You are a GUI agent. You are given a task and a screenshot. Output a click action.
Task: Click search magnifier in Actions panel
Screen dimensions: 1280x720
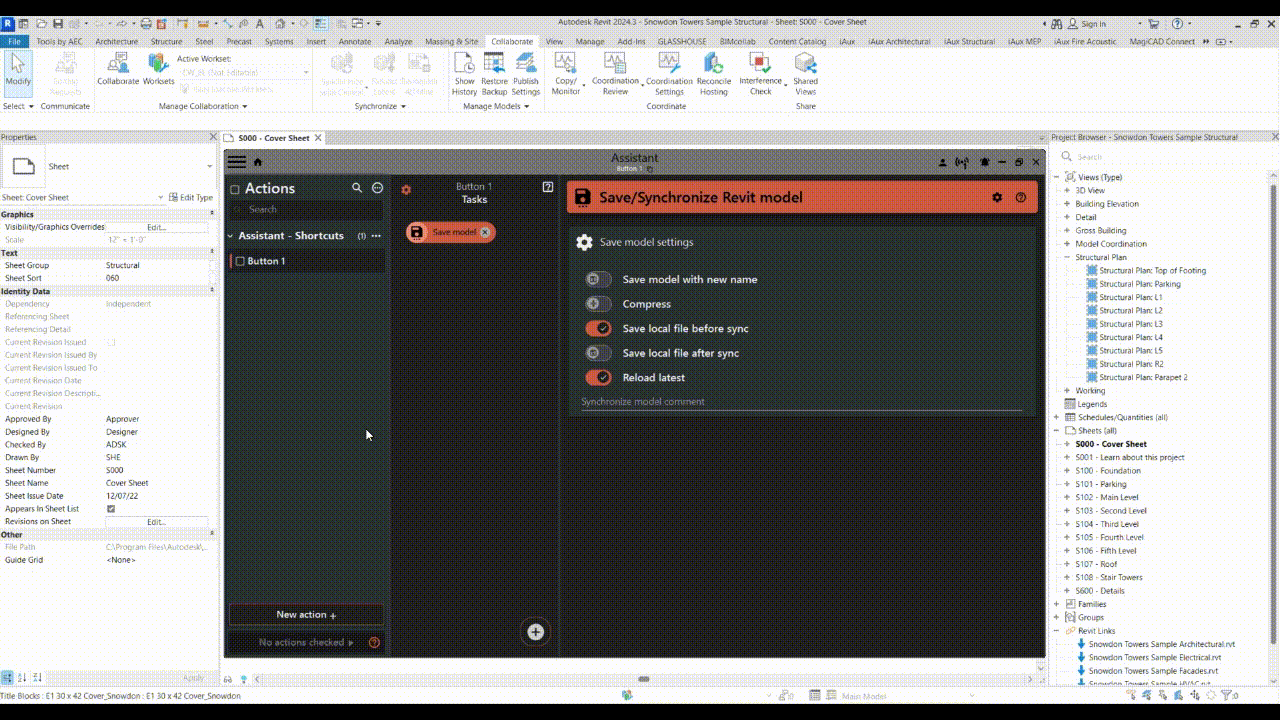[357, 188]
